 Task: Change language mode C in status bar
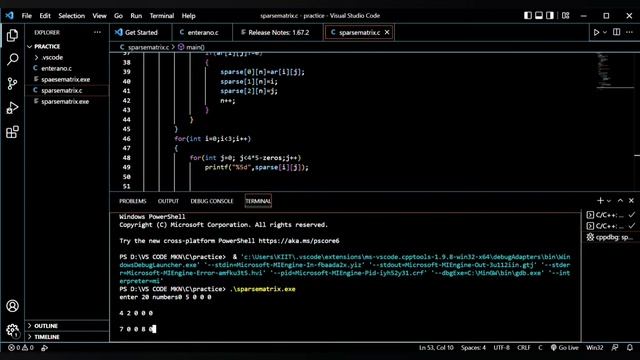click(x=540, y=348)
